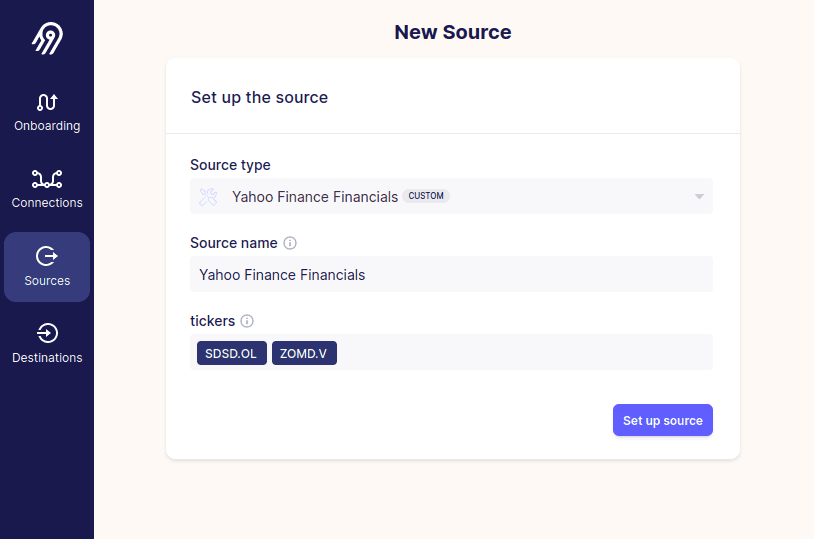Open the Yahoo Finance Financials source type selector

pyautogui.click(x=451, y=196)
